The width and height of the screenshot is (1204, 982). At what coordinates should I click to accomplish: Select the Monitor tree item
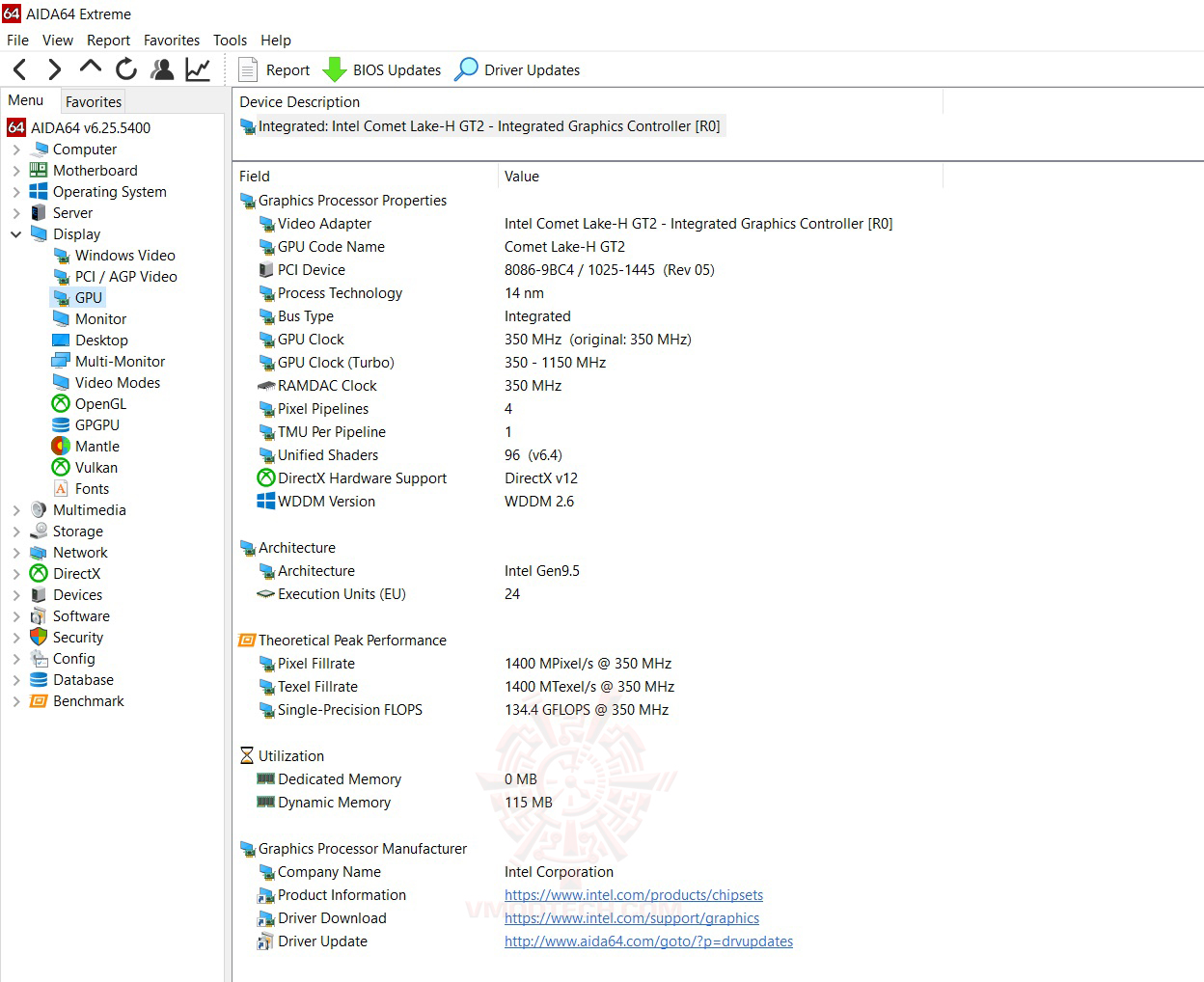[89, 319]
